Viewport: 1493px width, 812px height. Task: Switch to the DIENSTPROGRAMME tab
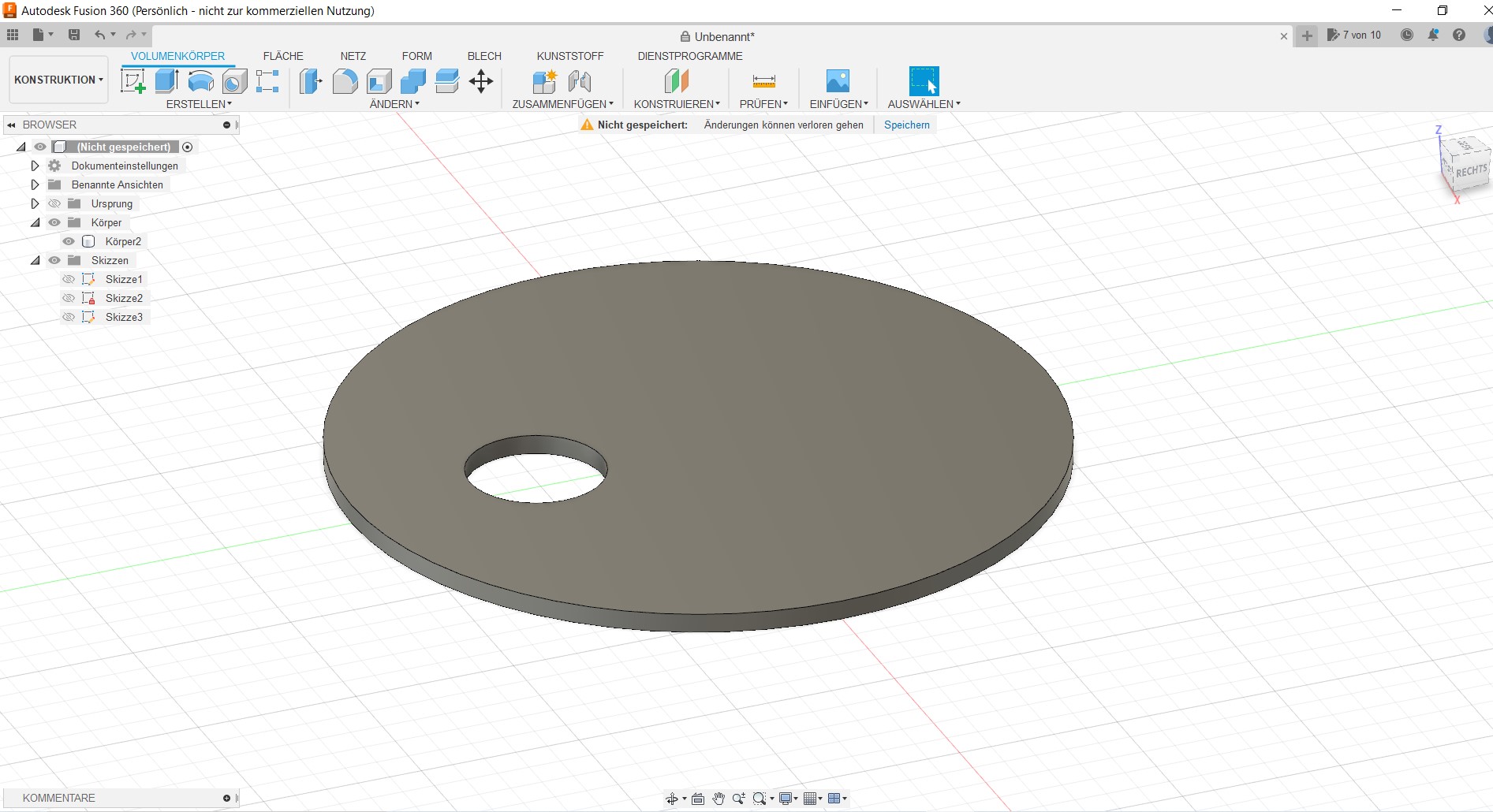pos(690,56)
